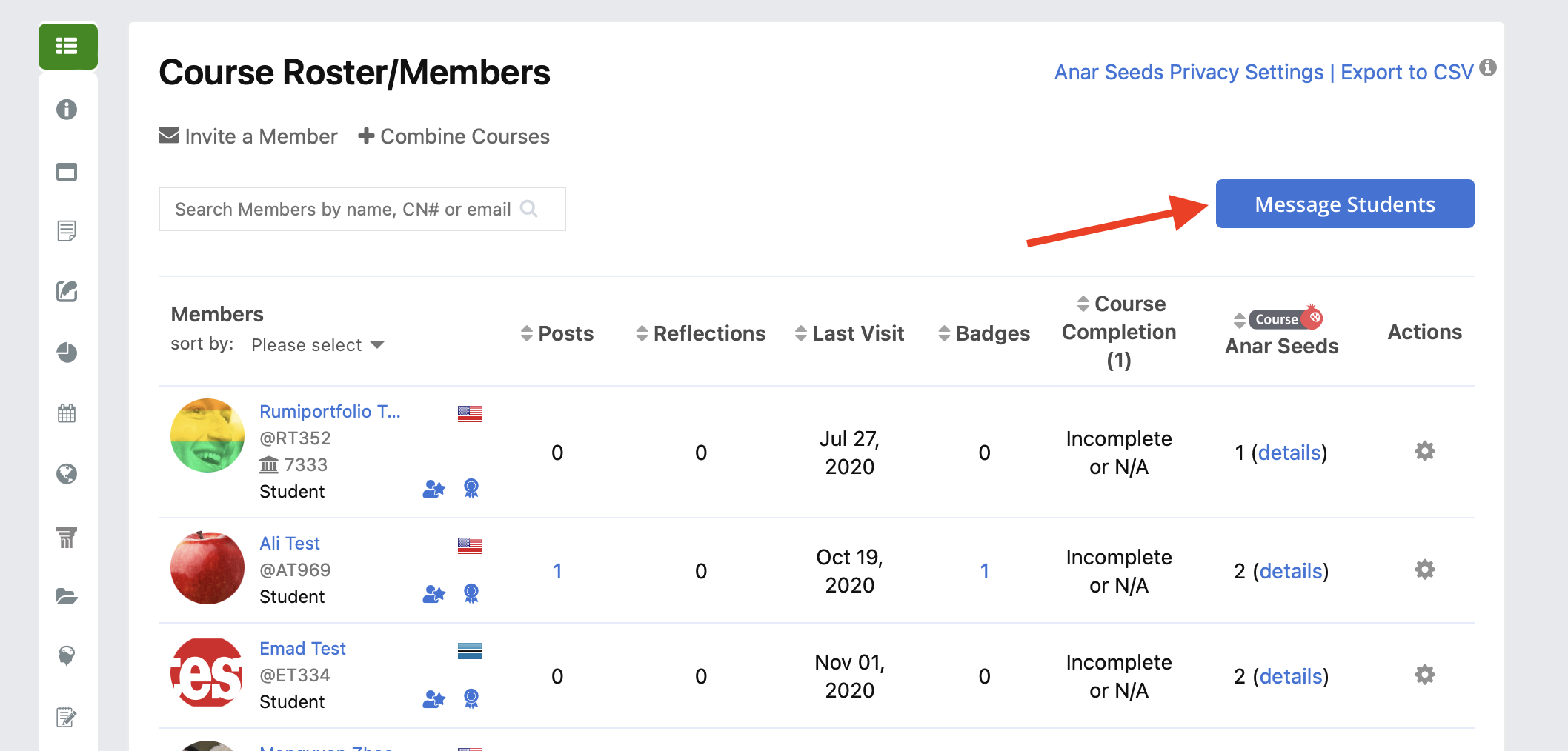Click the US flag in Ali Test row

click(x=470, y=546)
